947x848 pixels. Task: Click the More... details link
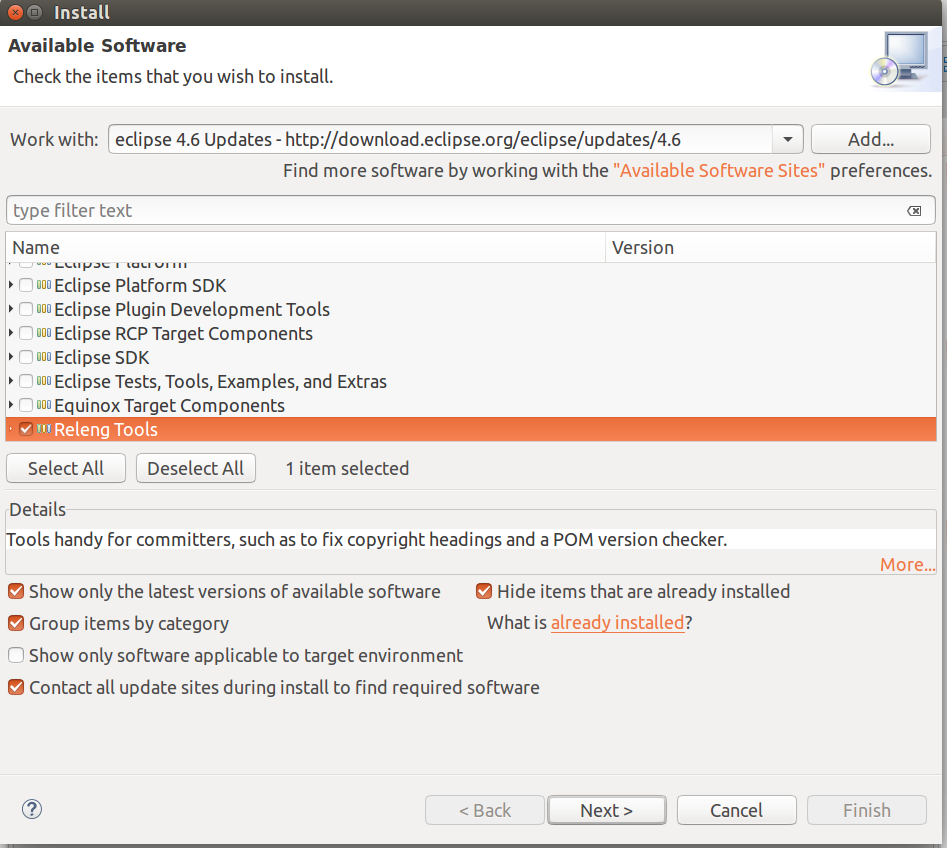point(907,564)
